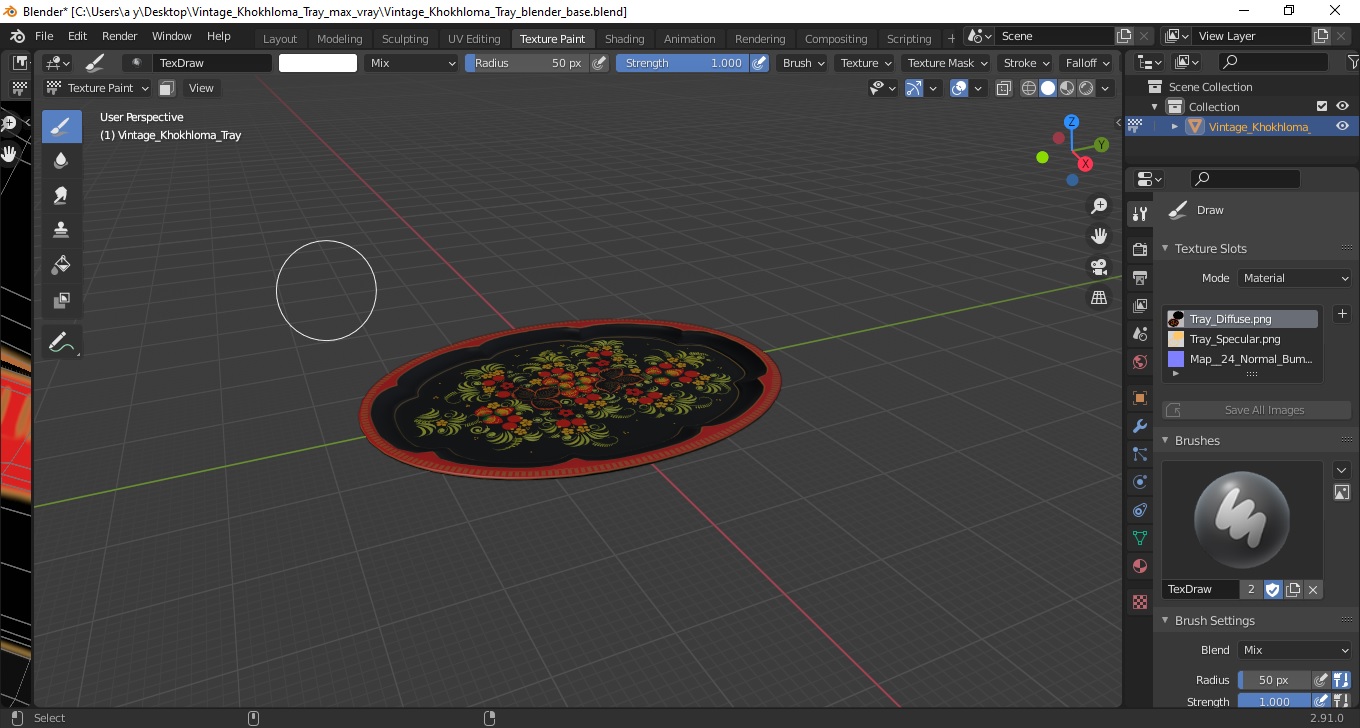Screen dimensions: 1360x728
Task: Open the Render menu
Action: [120, 36]
